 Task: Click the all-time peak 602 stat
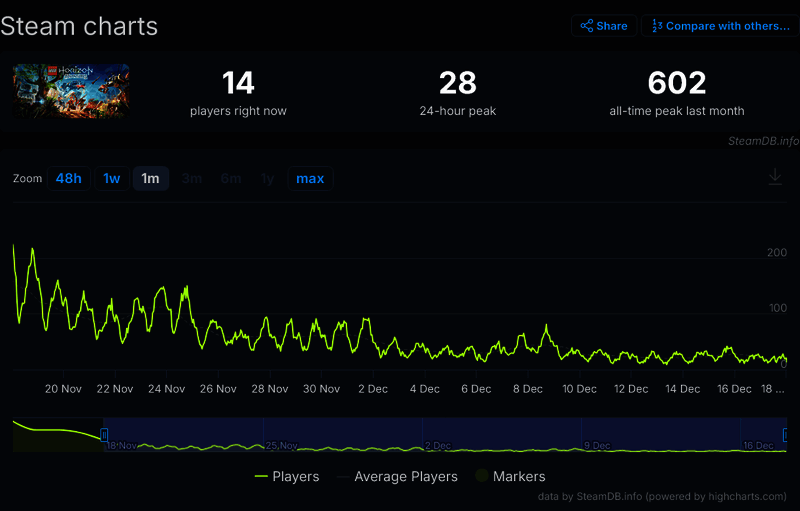point(676,82)
